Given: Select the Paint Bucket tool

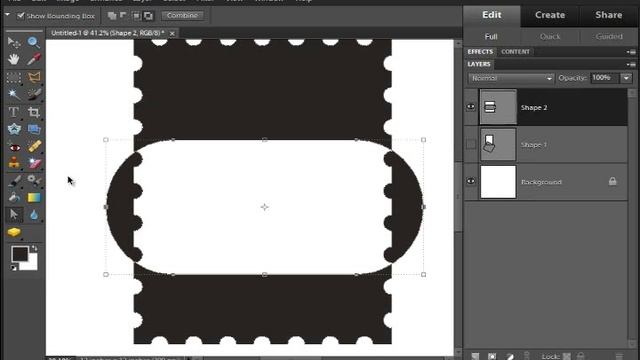Looking at the screenshot, I should click(14, 198).
